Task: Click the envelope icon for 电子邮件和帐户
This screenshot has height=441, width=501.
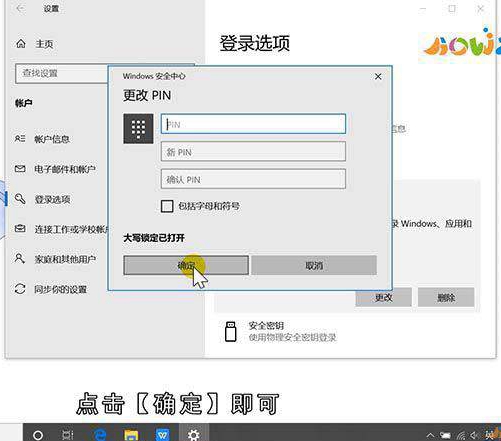Action: pos(20,169)
